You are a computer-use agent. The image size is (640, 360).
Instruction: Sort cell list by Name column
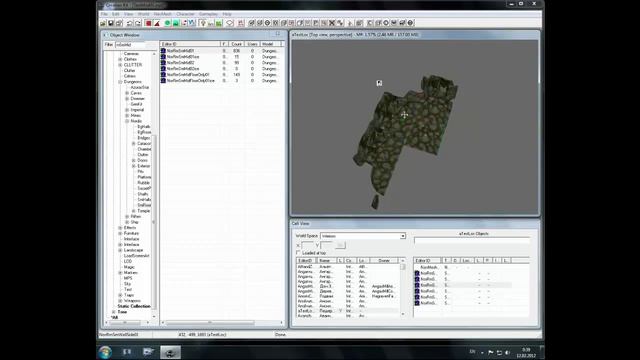click(326, 260)
